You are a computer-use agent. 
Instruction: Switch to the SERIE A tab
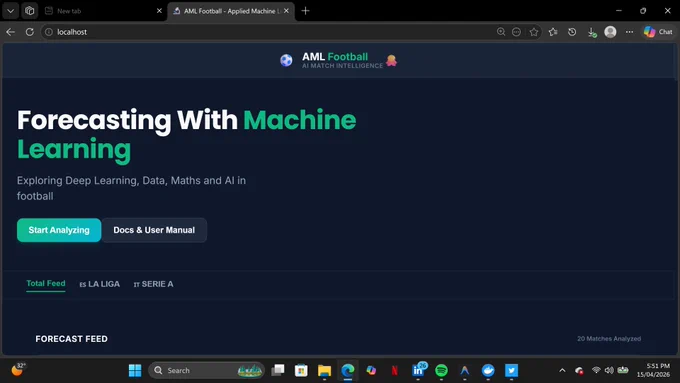[x=153, y=284]
